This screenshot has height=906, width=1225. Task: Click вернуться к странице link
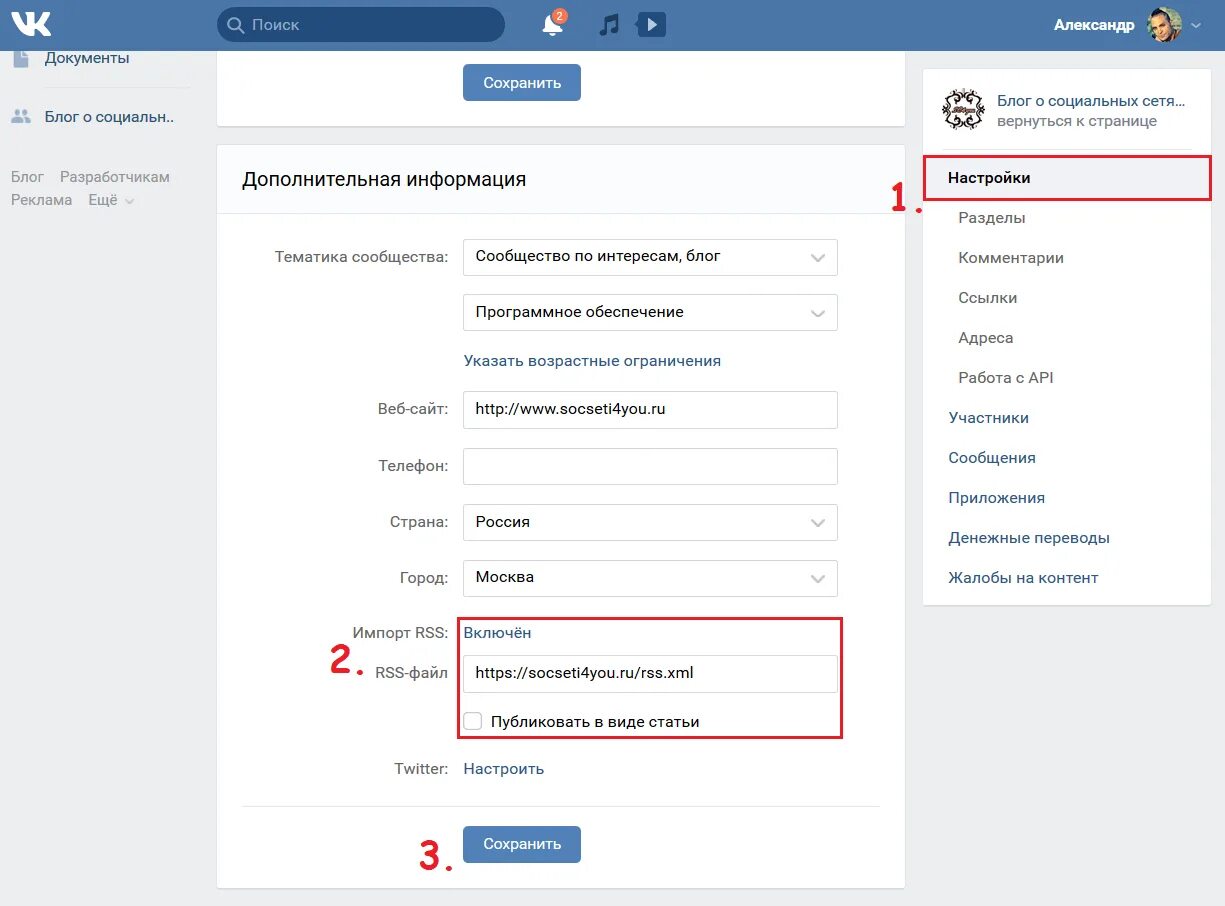[1077, 121]
